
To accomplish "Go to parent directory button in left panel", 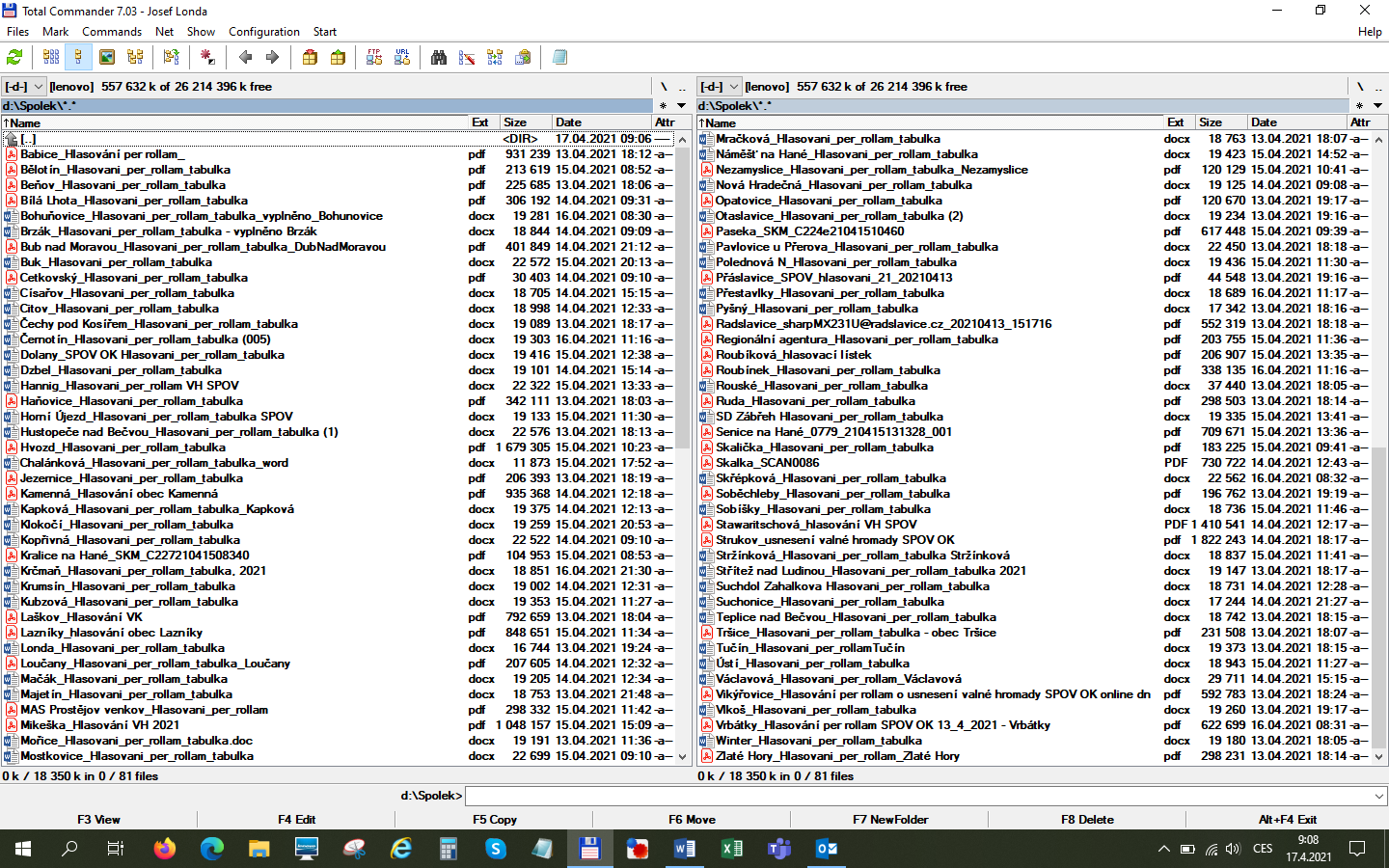I will 682,87.
